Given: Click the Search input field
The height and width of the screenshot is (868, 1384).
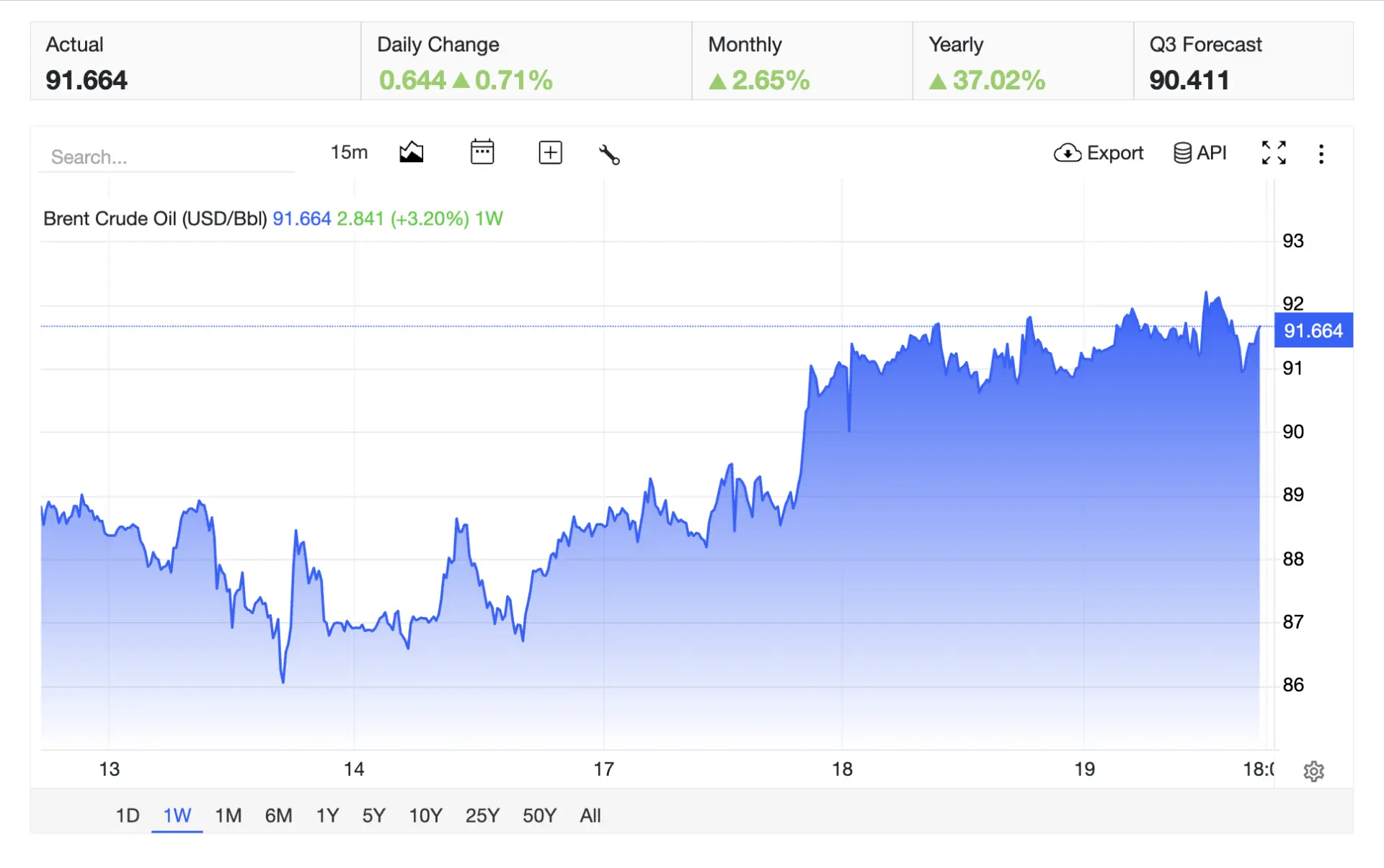Looking at the screenshot, I should point(167,156).
